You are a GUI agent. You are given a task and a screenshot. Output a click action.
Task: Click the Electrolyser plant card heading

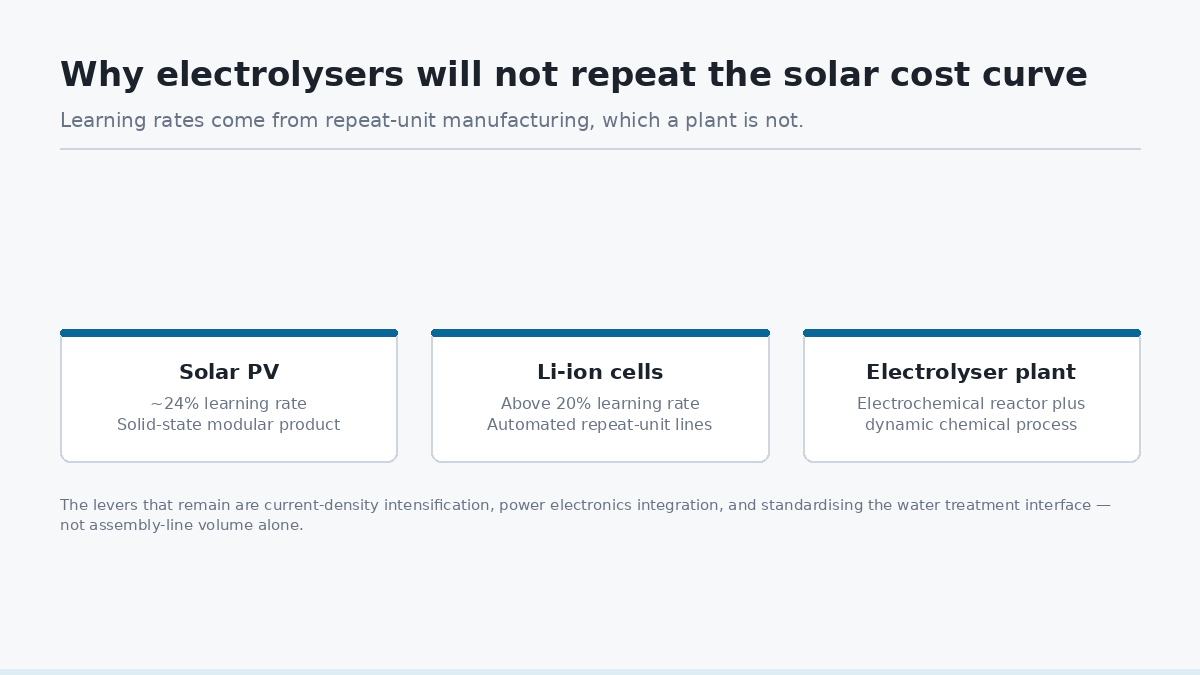971,372
